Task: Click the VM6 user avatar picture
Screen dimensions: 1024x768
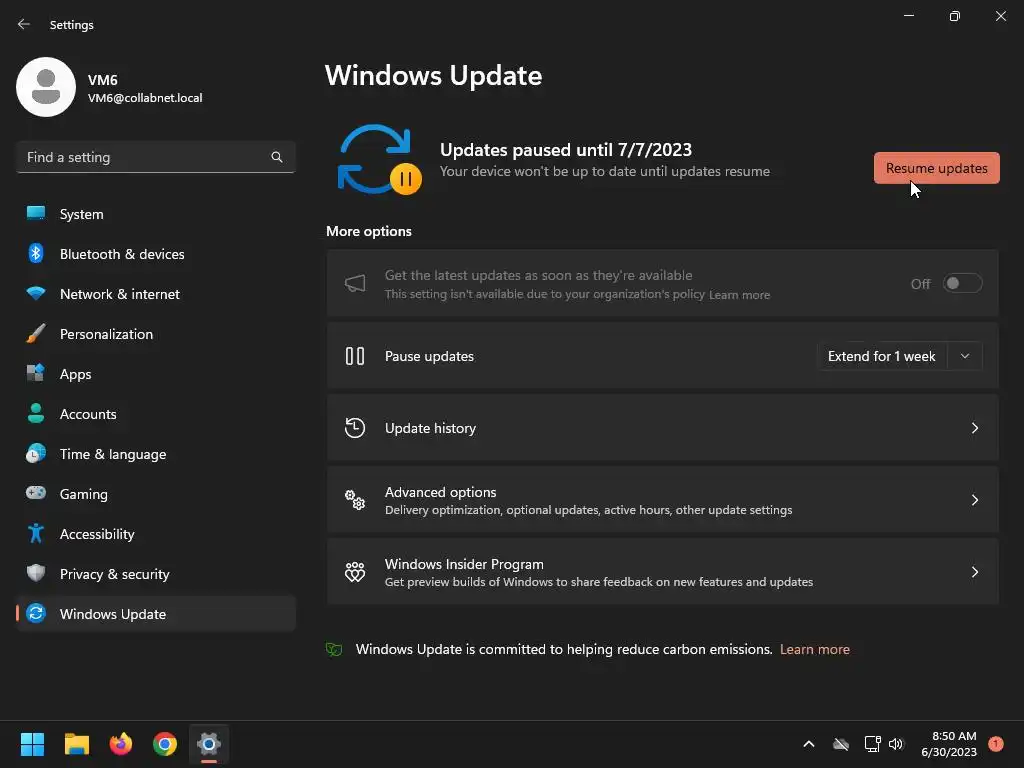Action: 46,87
